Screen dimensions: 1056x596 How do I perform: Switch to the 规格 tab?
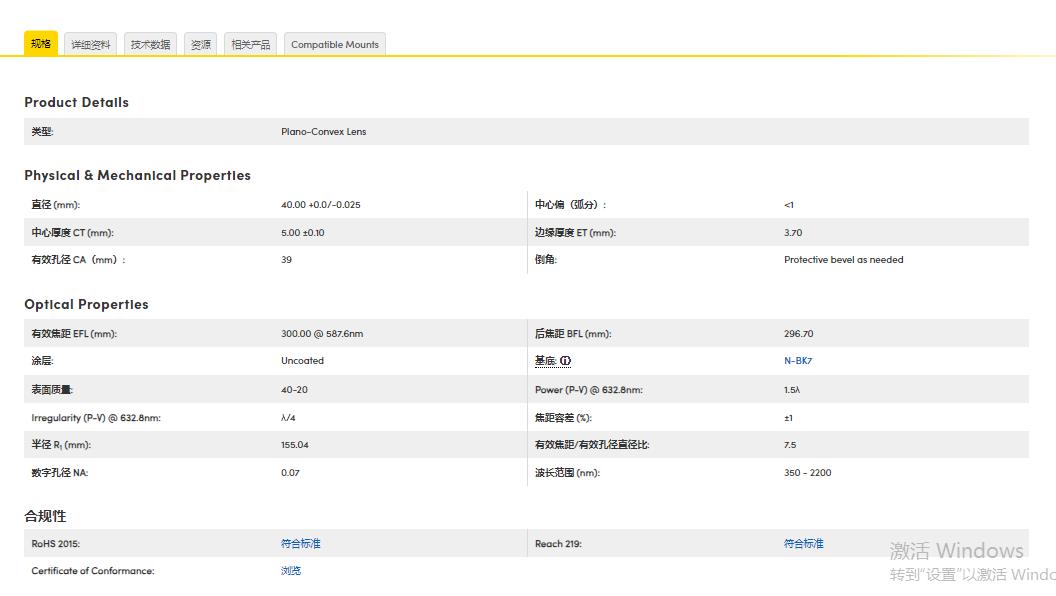coord(41,44)
